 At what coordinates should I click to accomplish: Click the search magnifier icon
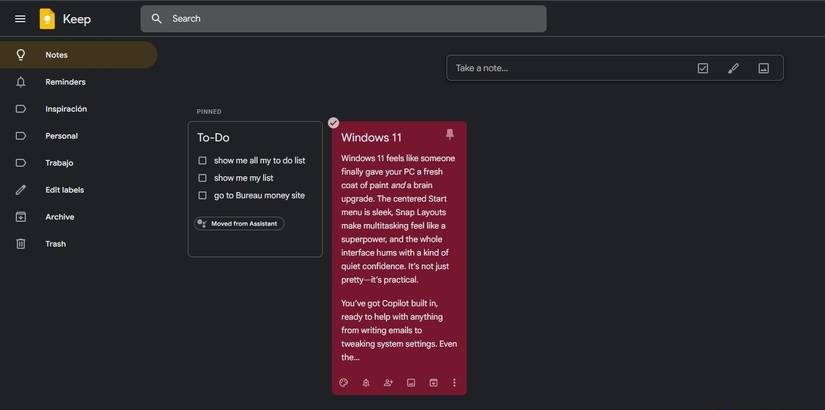point(156,18)
